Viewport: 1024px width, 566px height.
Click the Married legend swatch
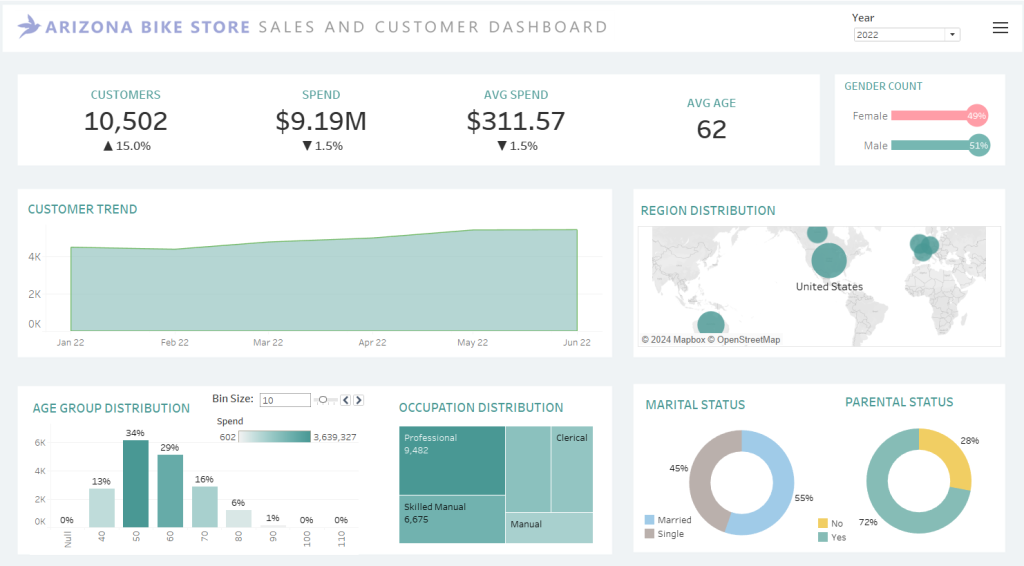click(x=650, y=520)
